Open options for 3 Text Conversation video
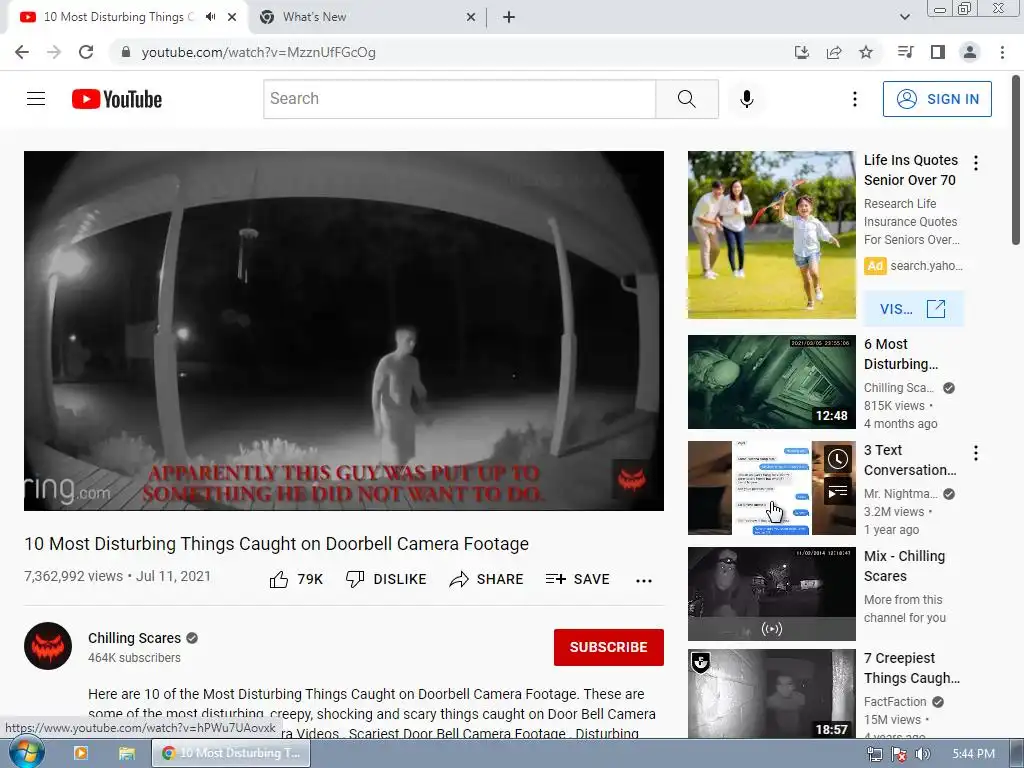Screen dimensions: 1024x768 pos(976,453)
